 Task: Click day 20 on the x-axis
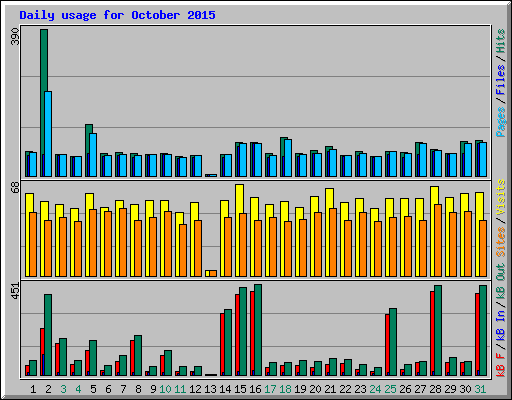(x=315, y=389)
